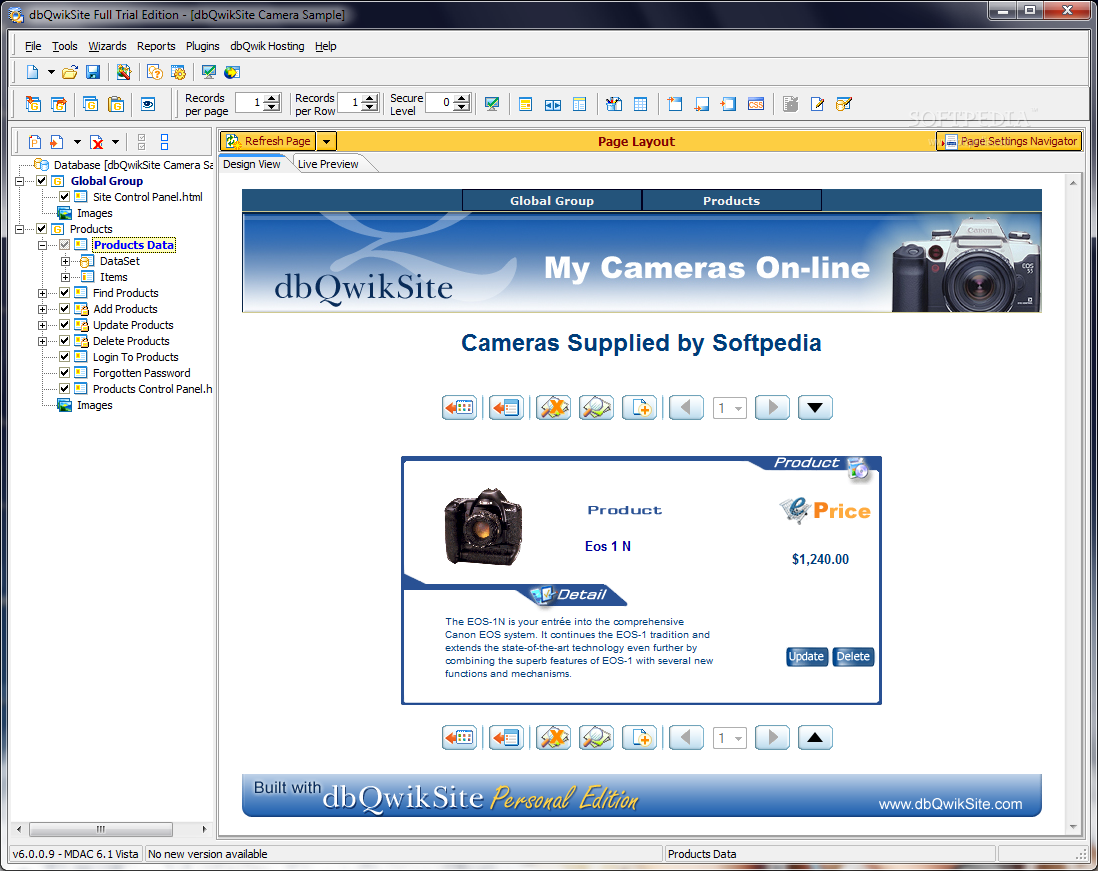The width and height of the screenshot is (1098, 871).
Task: Click the wizard wand toolbar icon
Action: (124, 72)
